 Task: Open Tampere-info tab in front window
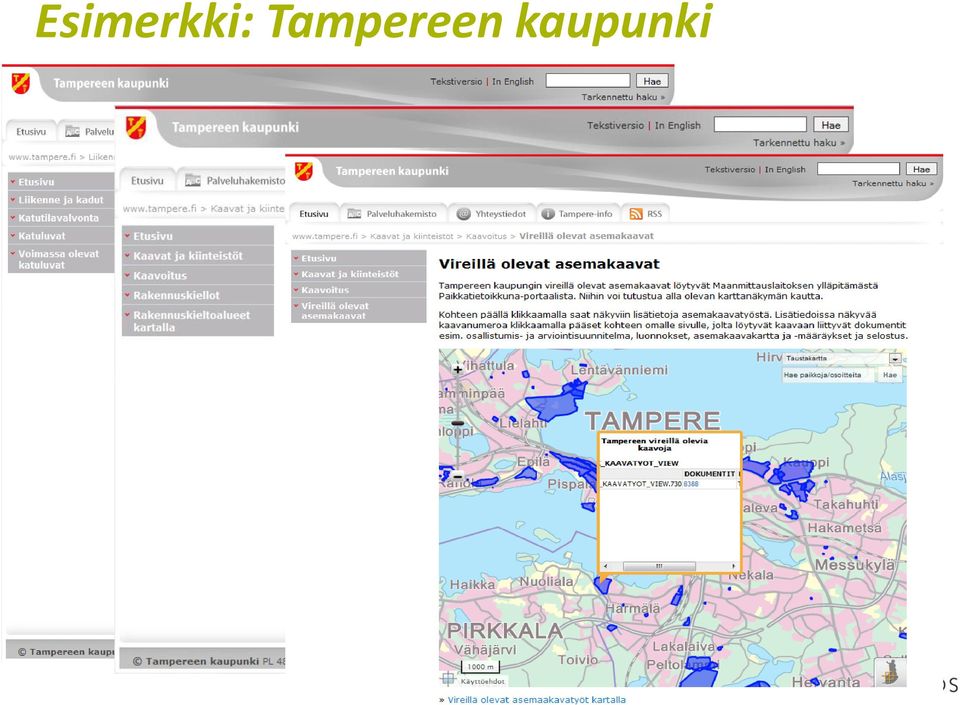point(578,214)
